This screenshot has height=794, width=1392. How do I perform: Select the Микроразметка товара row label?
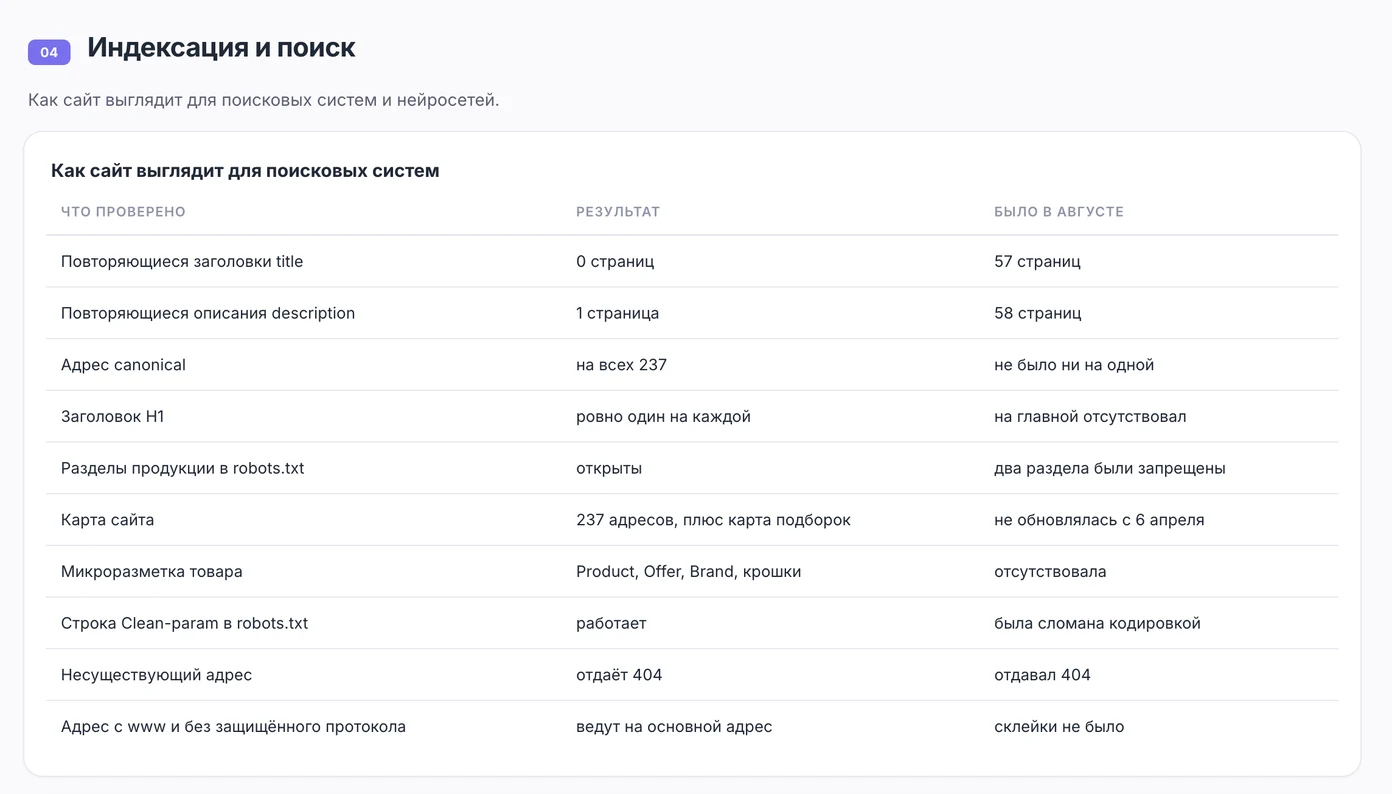(x=151, y=572)
